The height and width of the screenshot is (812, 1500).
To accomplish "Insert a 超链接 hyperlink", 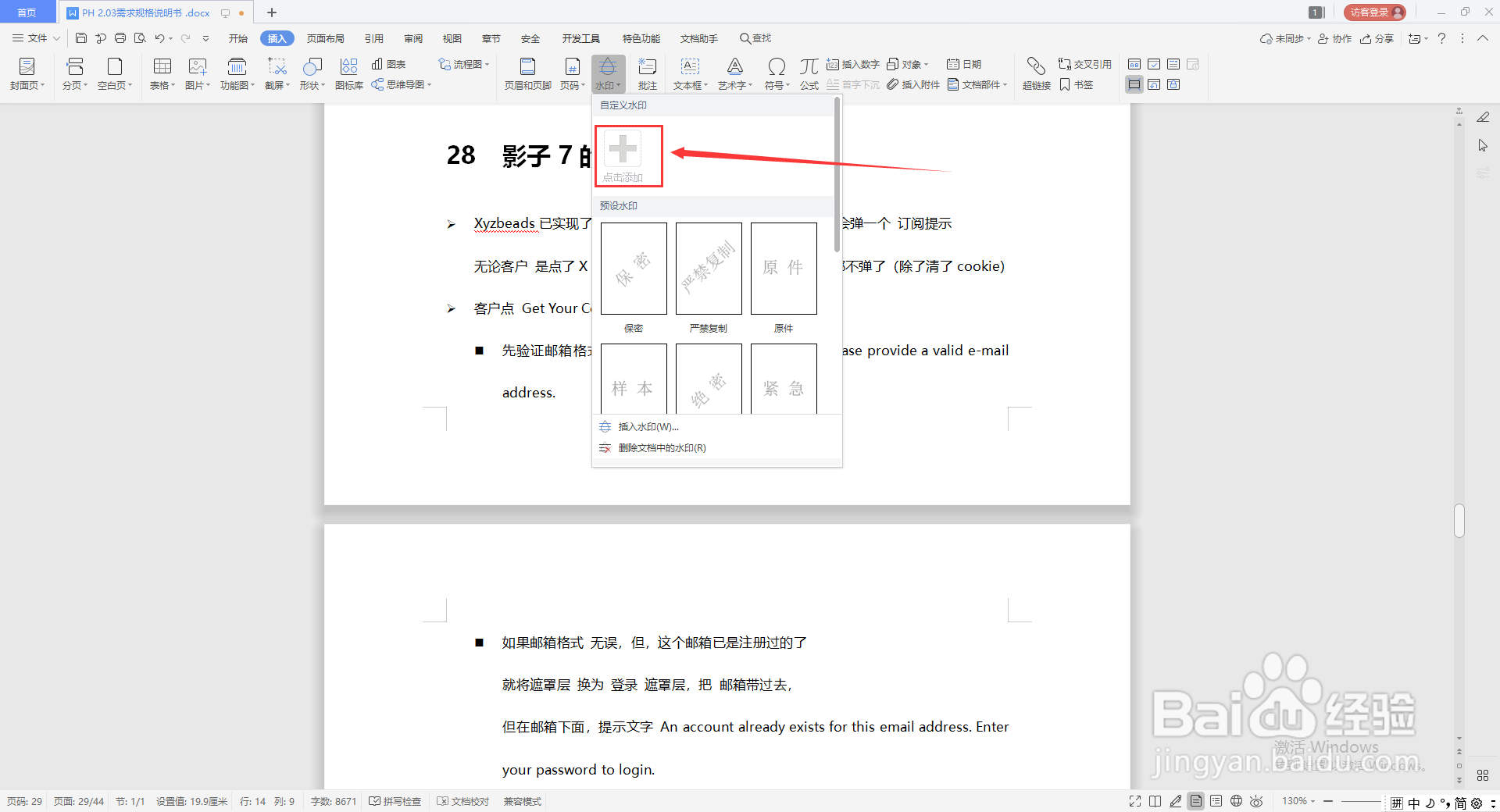I will pyautogui.click(x=1035, y=73).
